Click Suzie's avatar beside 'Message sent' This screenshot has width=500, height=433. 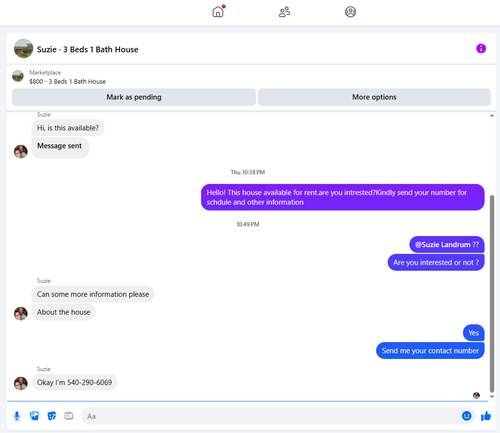[x=21, y=151]
